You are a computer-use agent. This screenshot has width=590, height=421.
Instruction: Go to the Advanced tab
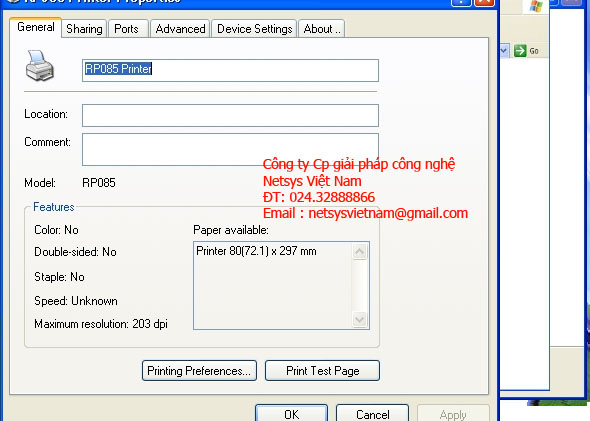pyautogui.click(x=180, y=29)
